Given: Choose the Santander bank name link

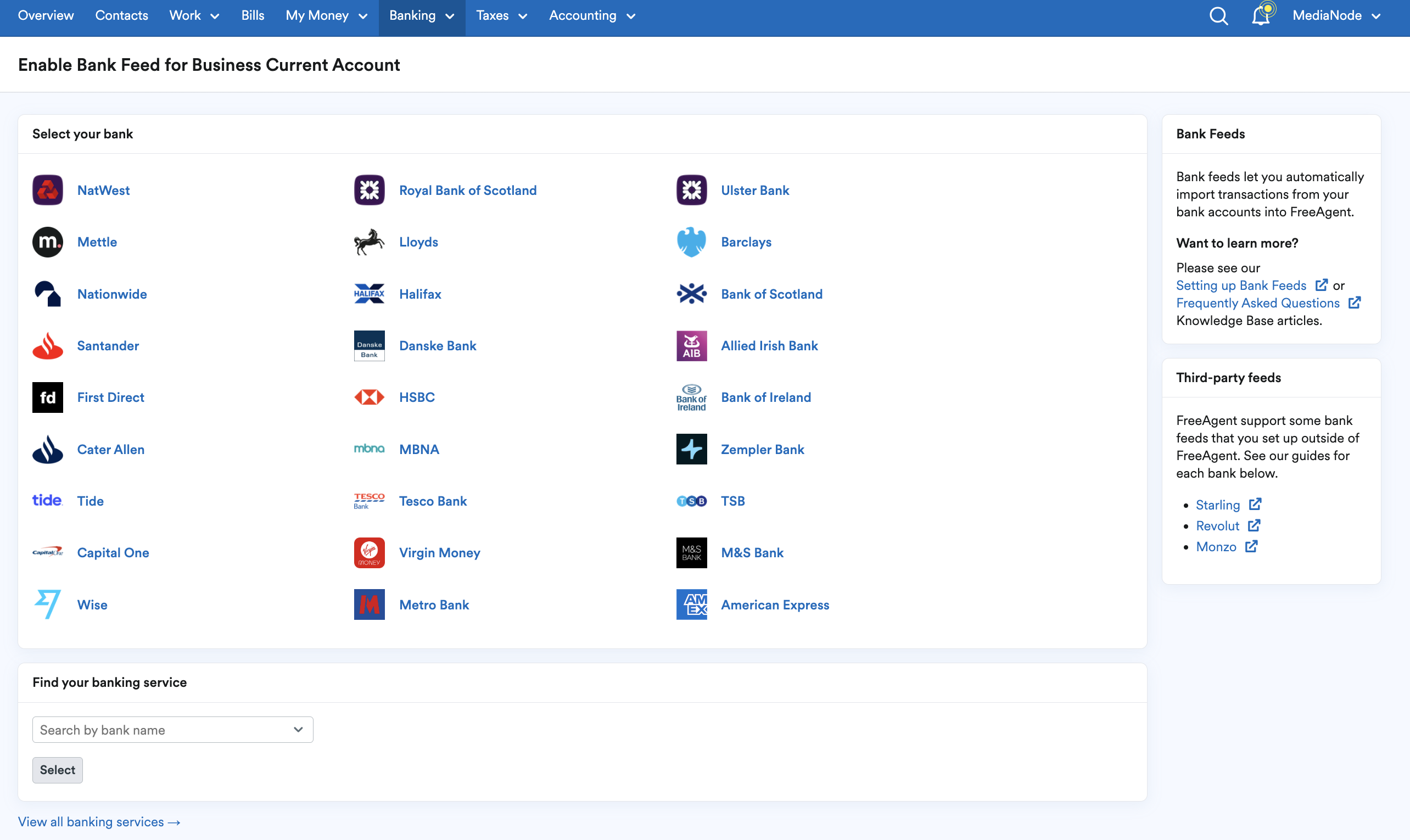Looking at the screenshot, I should click(x=108, y=346).
